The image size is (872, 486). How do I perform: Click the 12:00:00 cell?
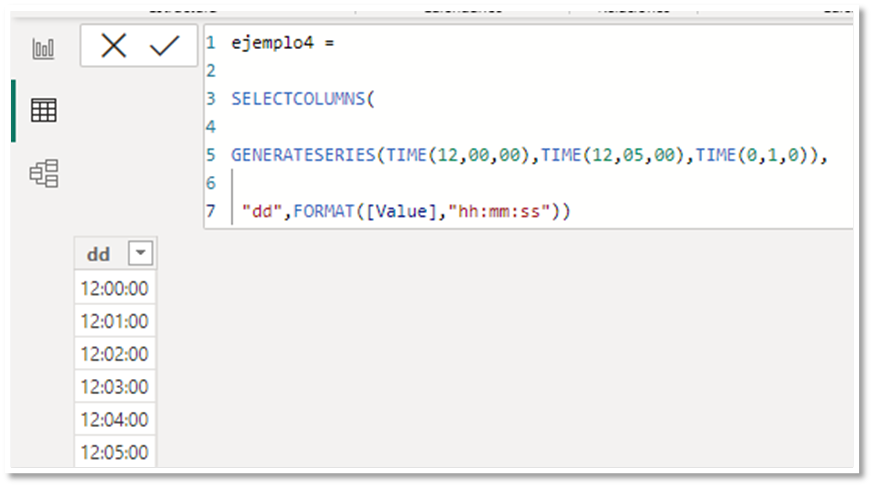point(114,288)
